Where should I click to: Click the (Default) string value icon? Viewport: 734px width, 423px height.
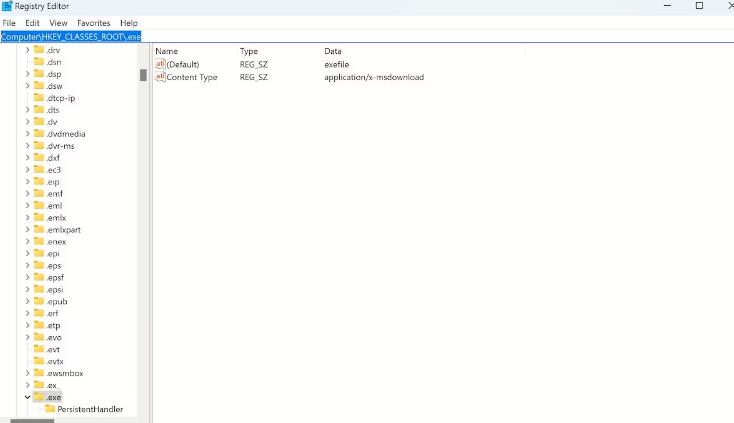(160, 64)
